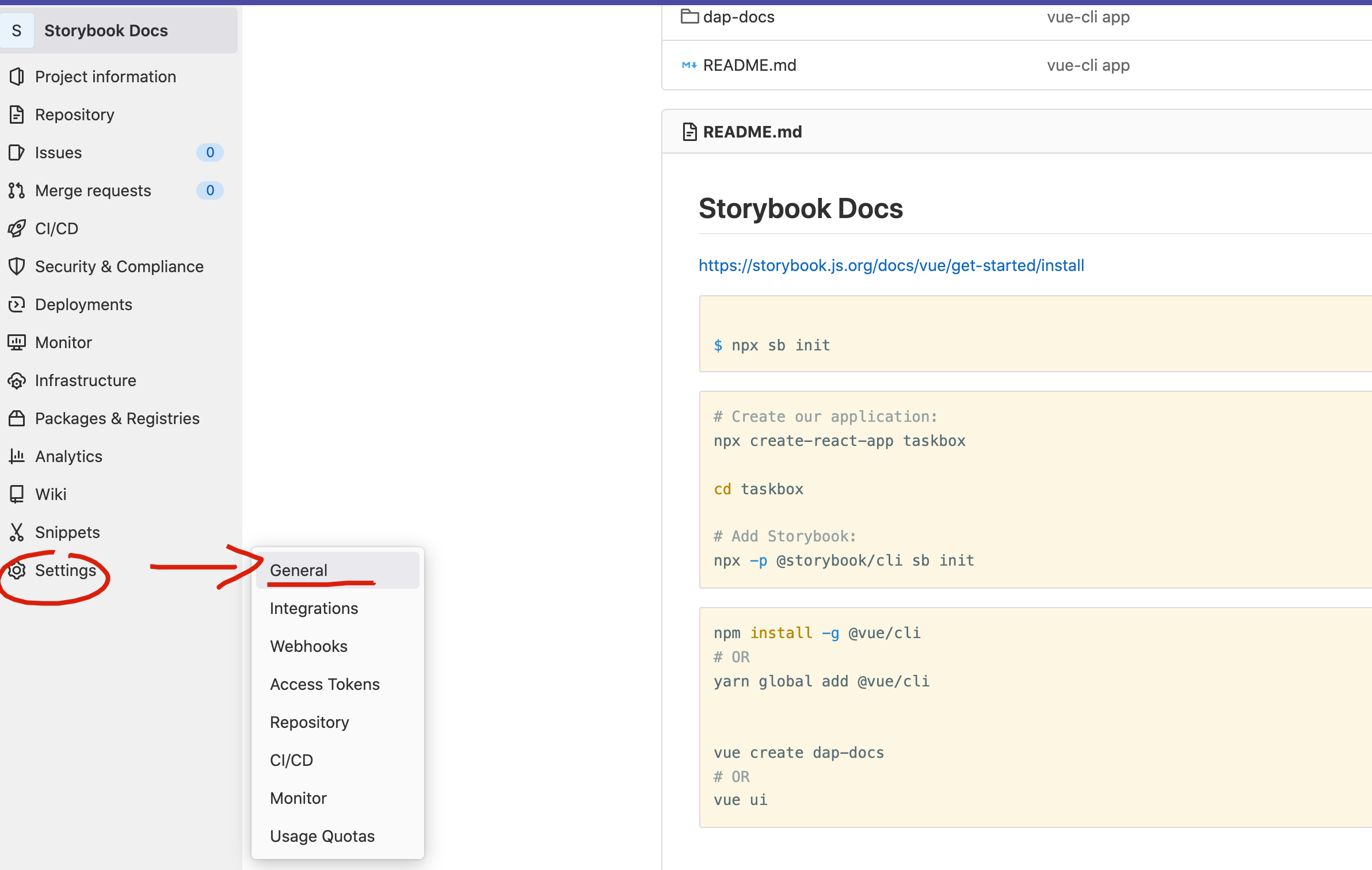The image size is (1372, 870).
Task: Open the Snippets section
Action: (x=67, y=532)
